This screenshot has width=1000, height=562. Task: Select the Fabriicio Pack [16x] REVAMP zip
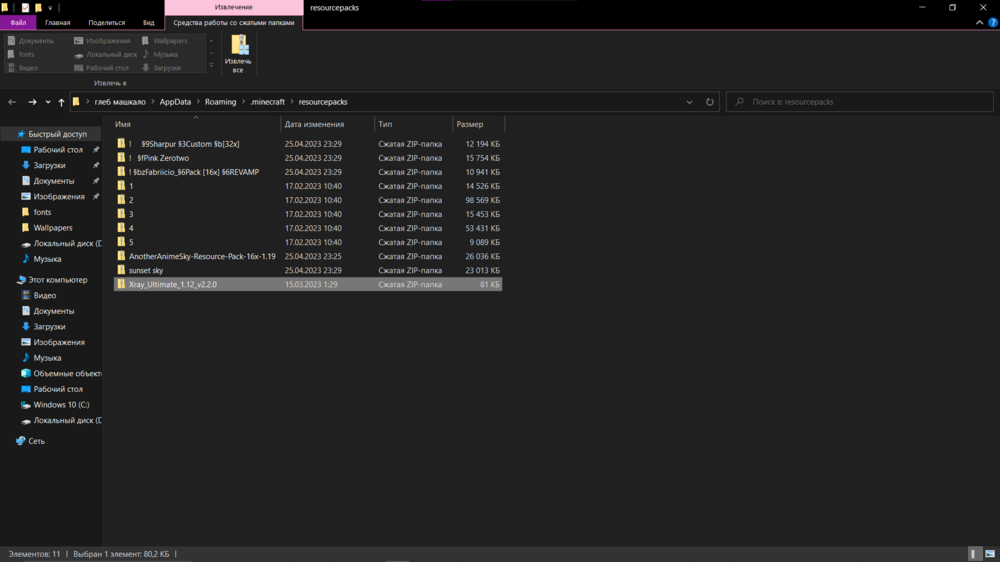pos(307,172)
